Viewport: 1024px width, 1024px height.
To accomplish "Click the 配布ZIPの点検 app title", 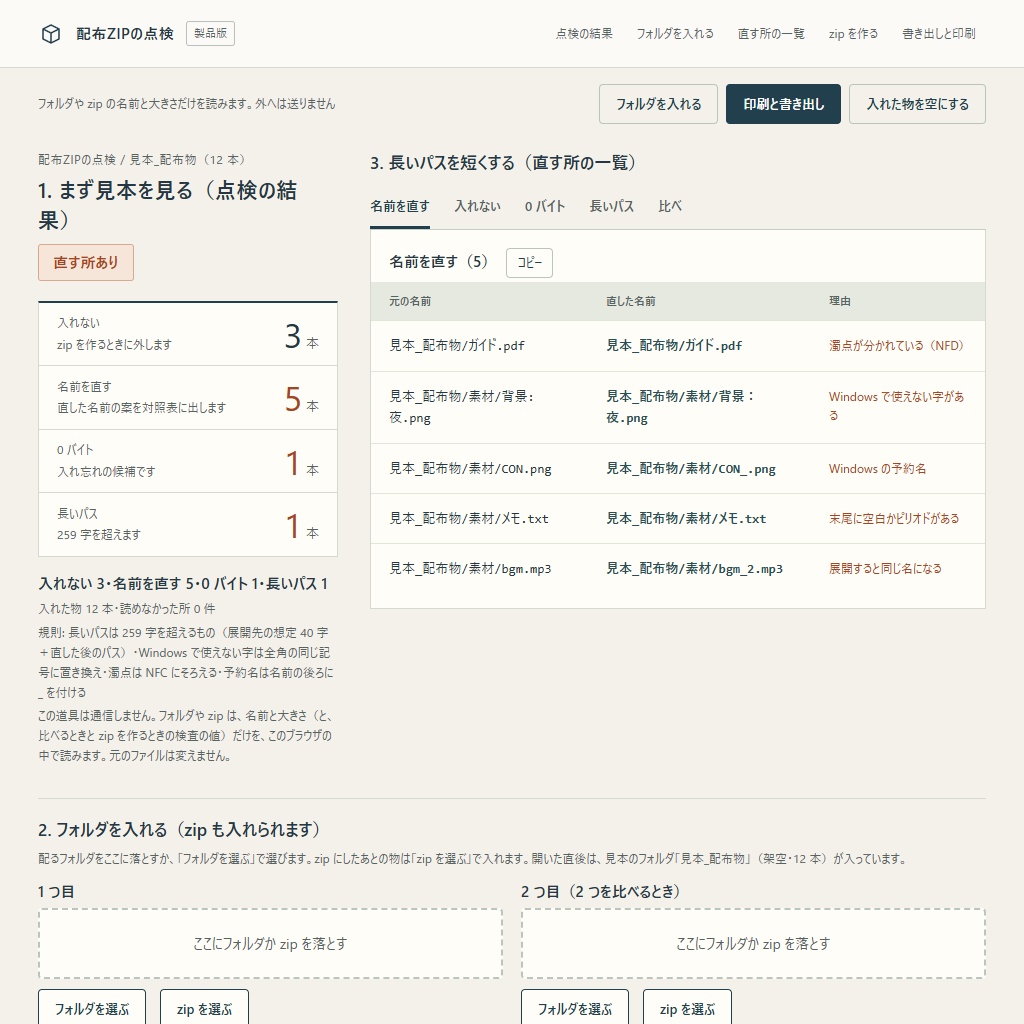I will coord(125,34).
